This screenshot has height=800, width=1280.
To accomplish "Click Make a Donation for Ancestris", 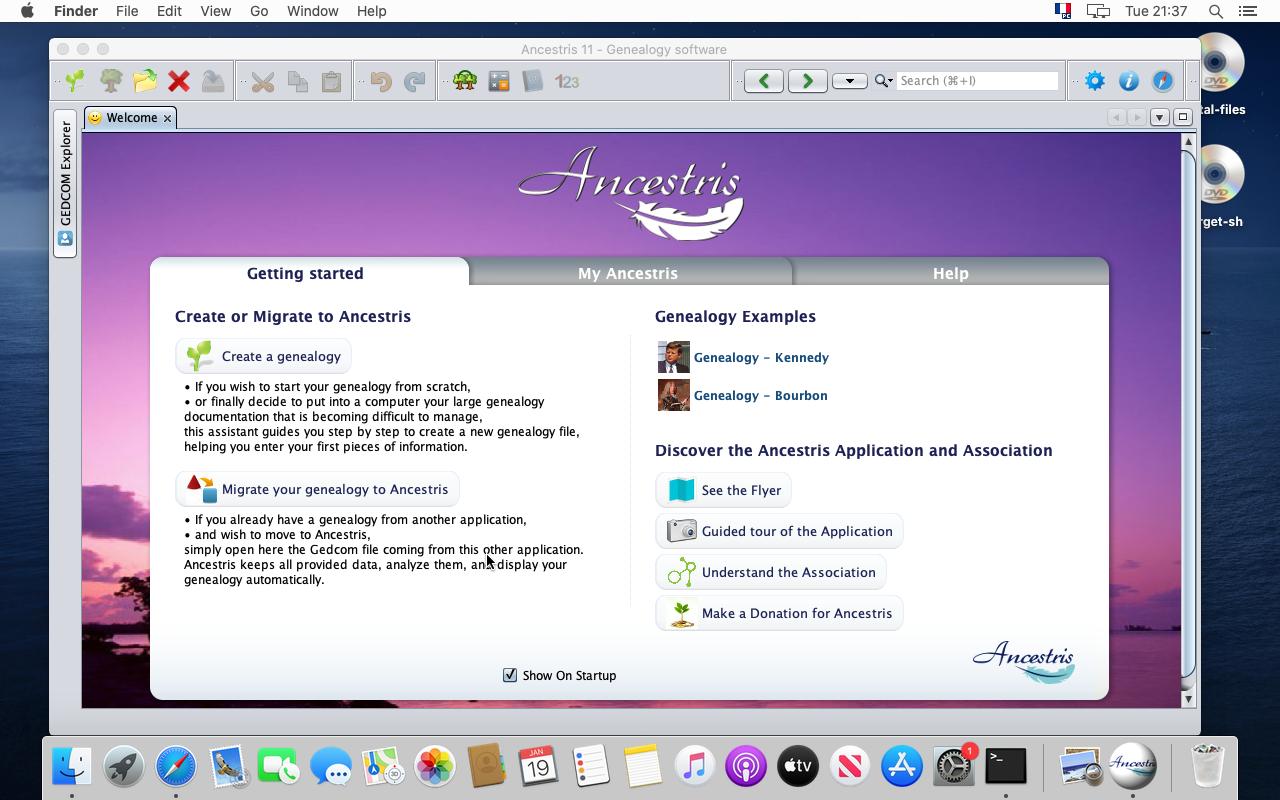I will pos(779,613).
